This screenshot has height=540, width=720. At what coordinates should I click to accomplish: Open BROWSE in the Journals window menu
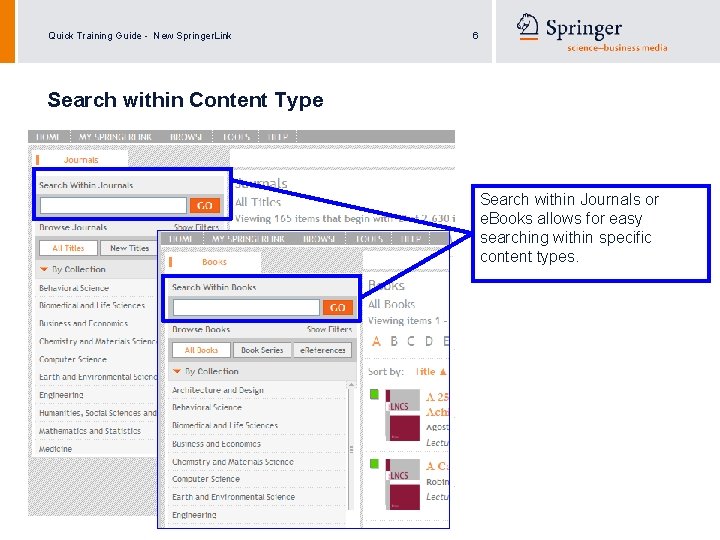186,137
